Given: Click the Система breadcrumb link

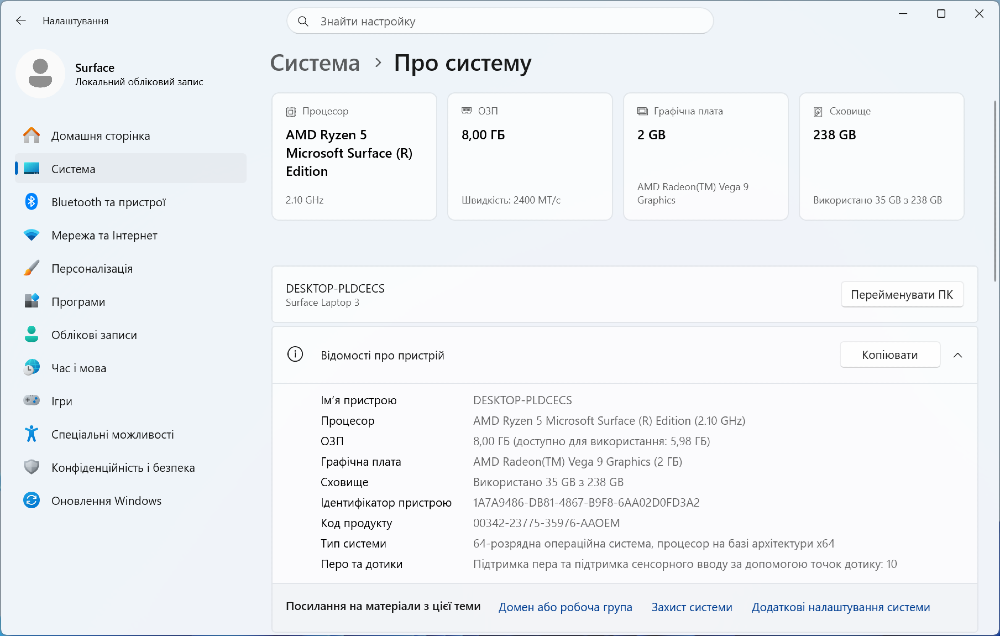Looking at the screenshot, I should (x=315, y=63).
